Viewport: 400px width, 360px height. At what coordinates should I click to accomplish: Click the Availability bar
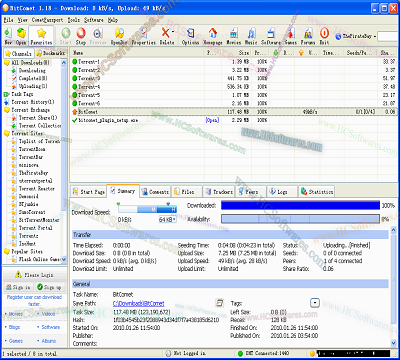300,219
